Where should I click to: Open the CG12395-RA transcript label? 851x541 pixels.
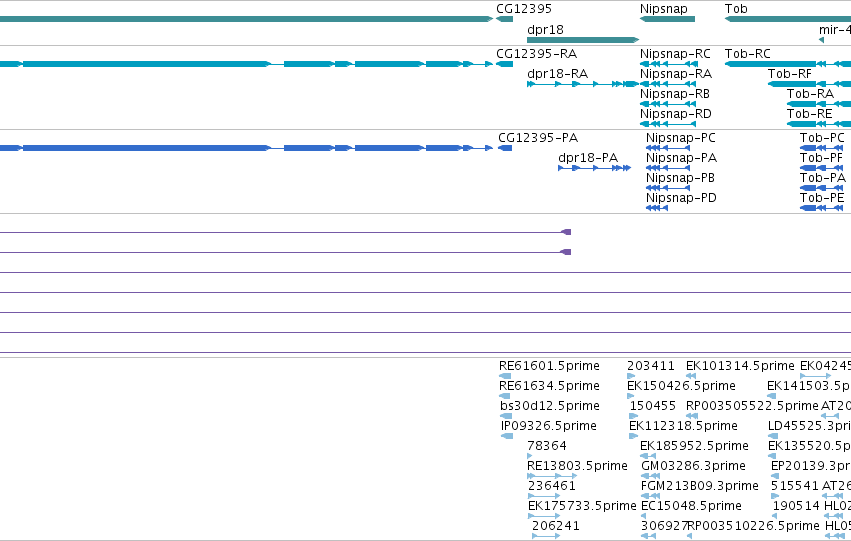point(536,54)
